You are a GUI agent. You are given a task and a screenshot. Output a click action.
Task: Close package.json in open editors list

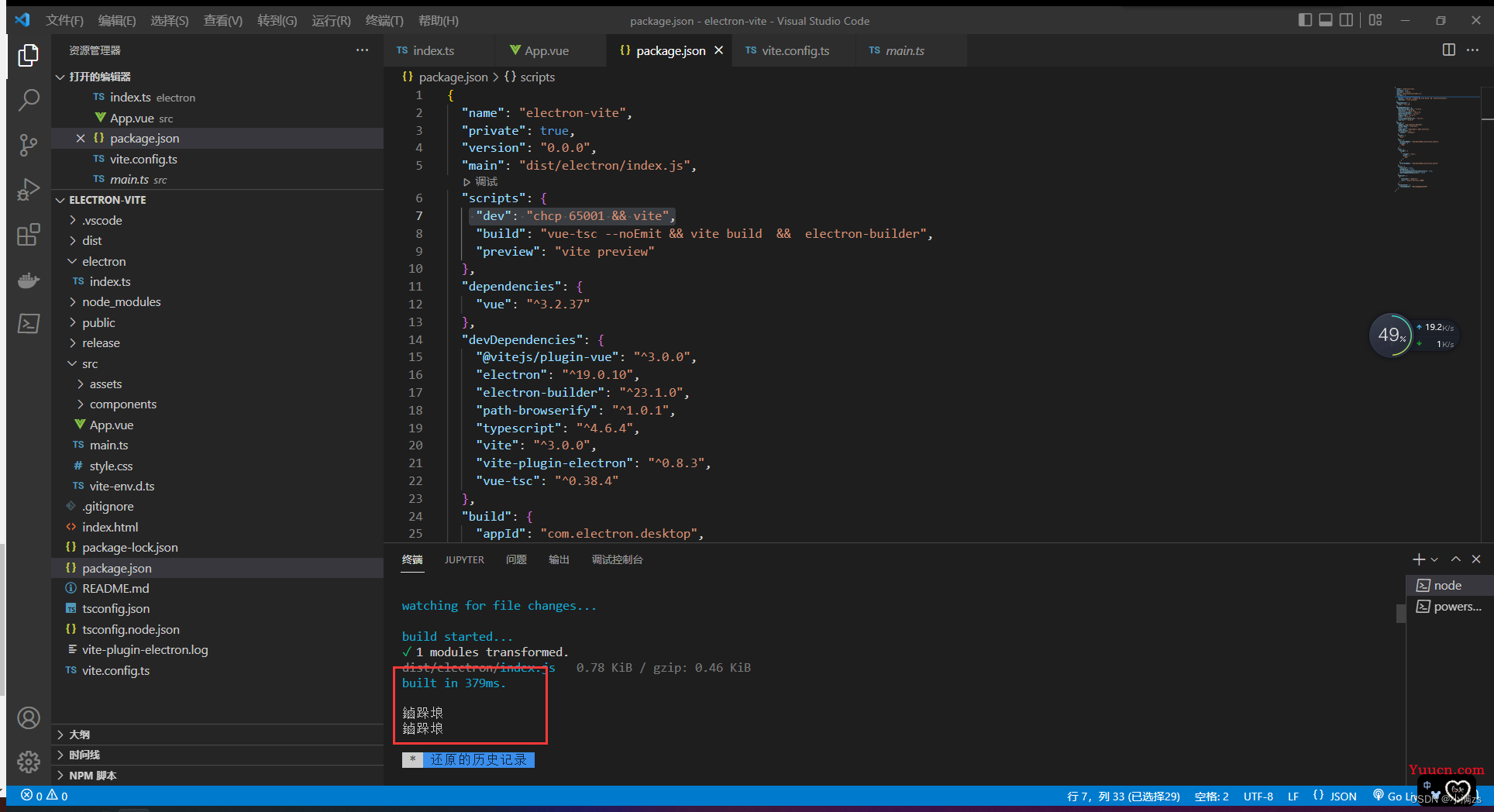tap(81, 138)
